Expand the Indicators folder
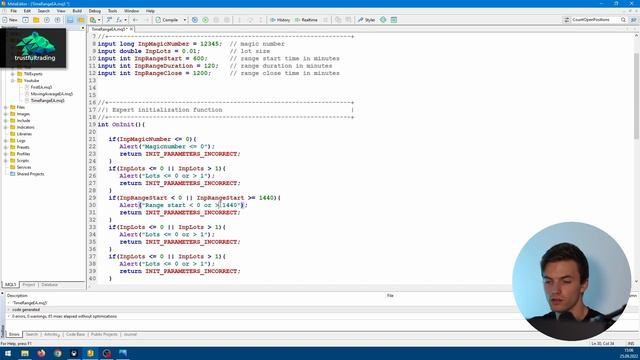640x360 pixels. (x=6, y=127)
